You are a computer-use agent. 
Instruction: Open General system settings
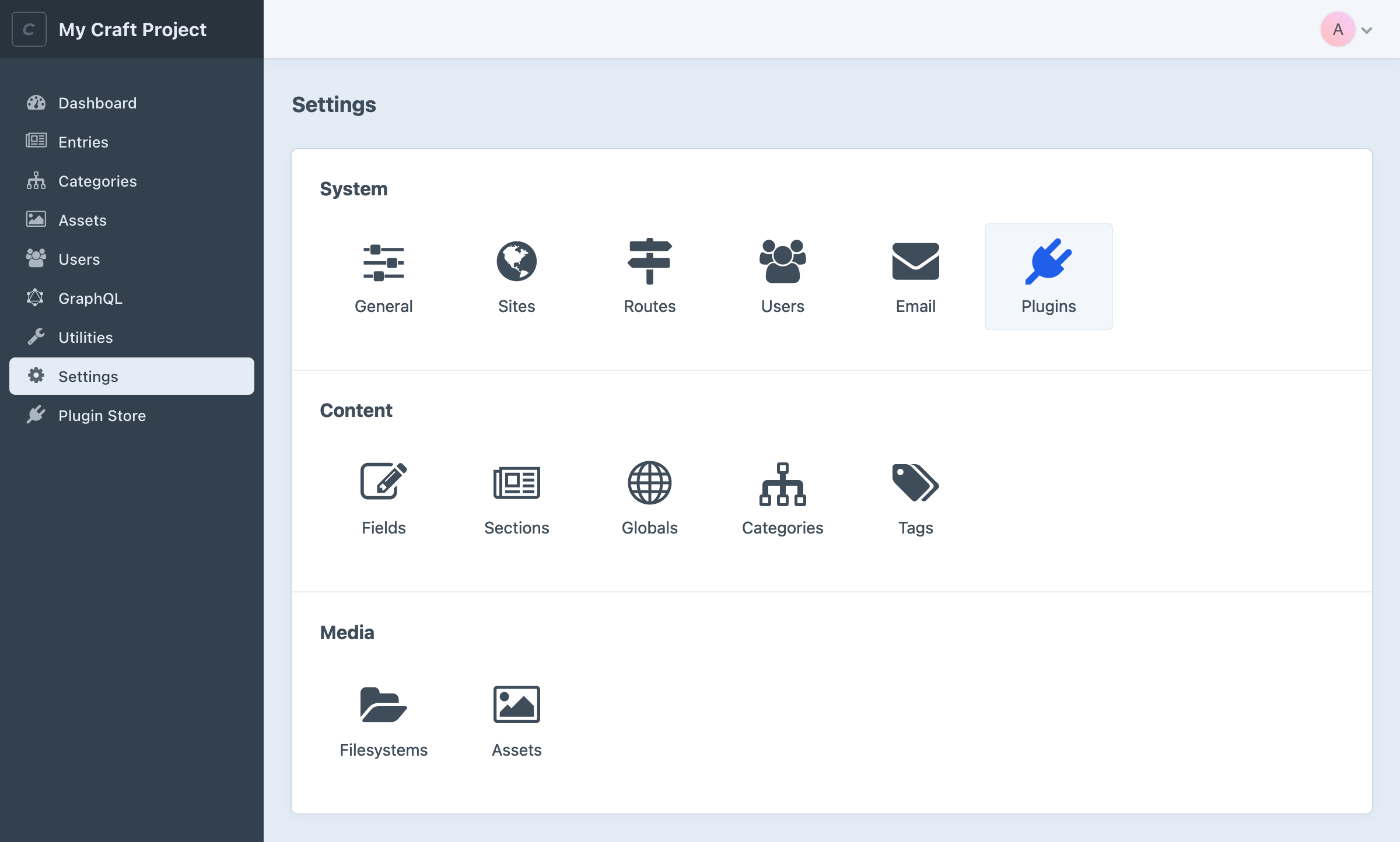[383, 276]
